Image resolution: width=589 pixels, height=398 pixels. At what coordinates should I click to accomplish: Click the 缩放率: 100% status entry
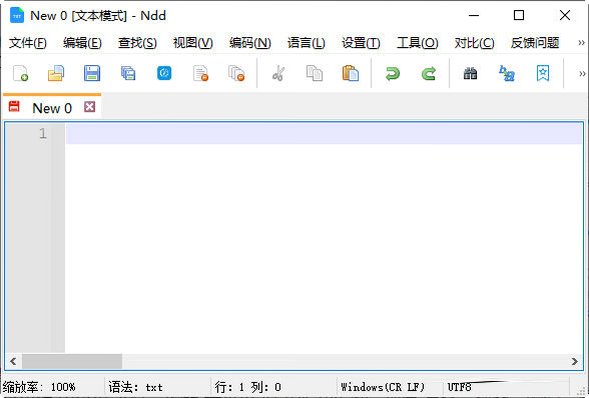click(x=39, y=387)
